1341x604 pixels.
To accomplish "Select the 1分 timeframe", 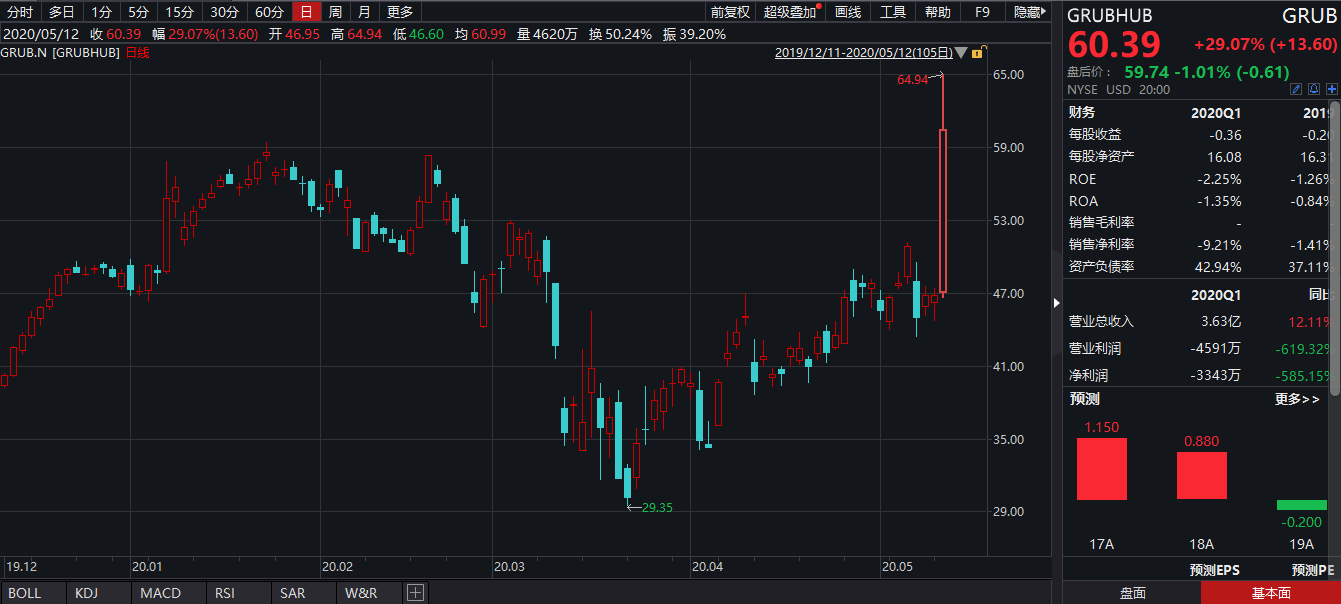I will [x=101, y=12].
